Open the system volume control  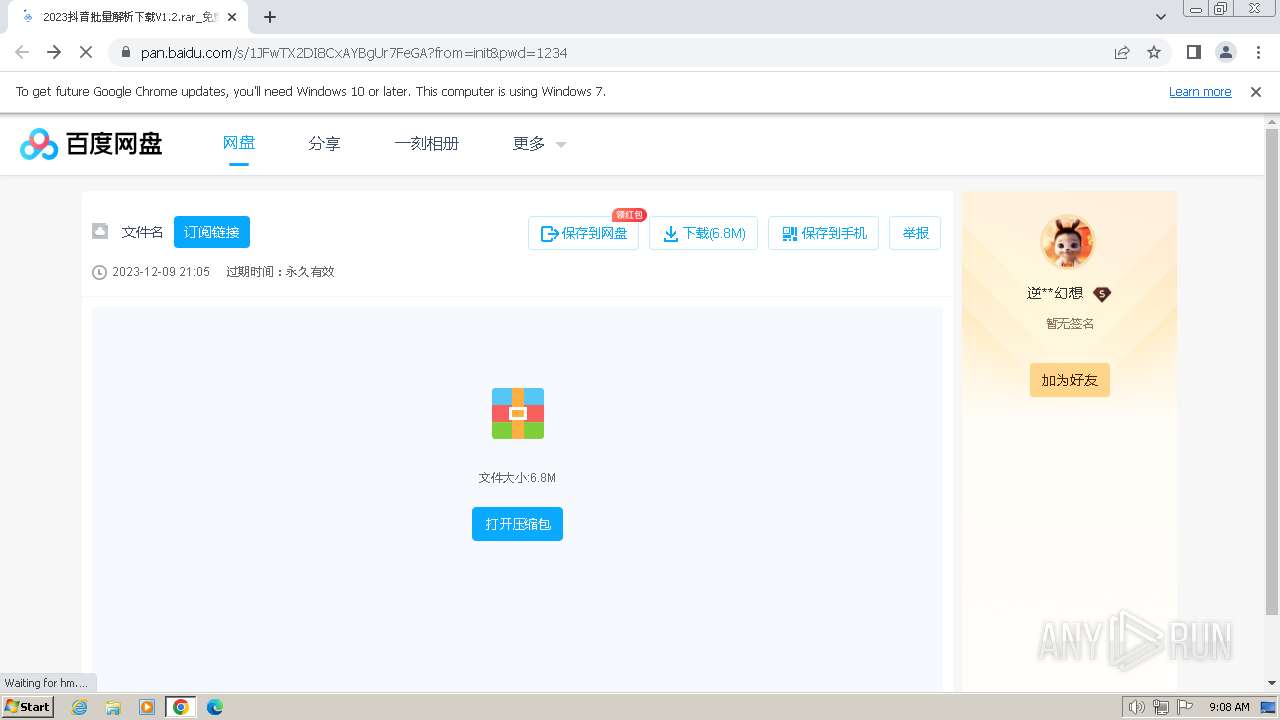pos(1137,707)
